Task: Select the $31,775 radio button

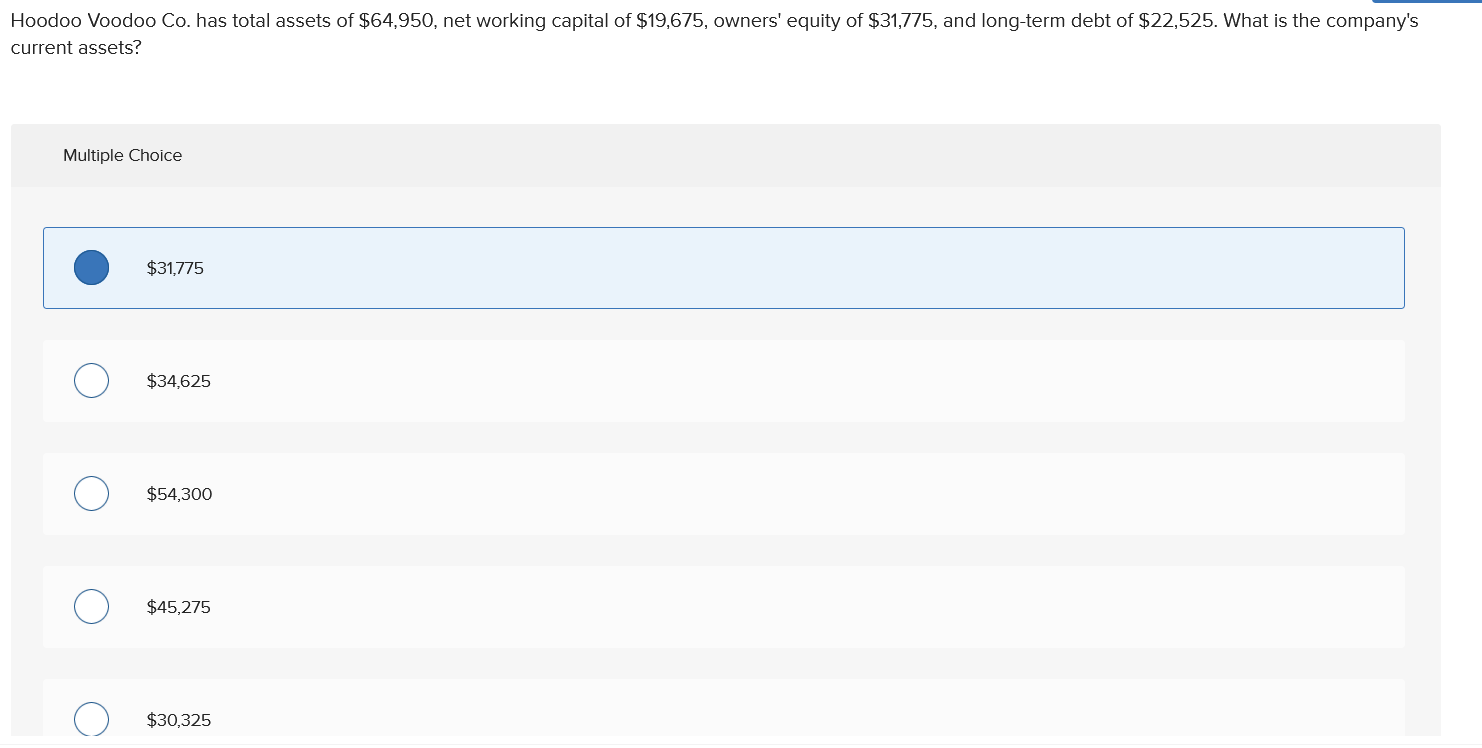Action: [92, 268]
